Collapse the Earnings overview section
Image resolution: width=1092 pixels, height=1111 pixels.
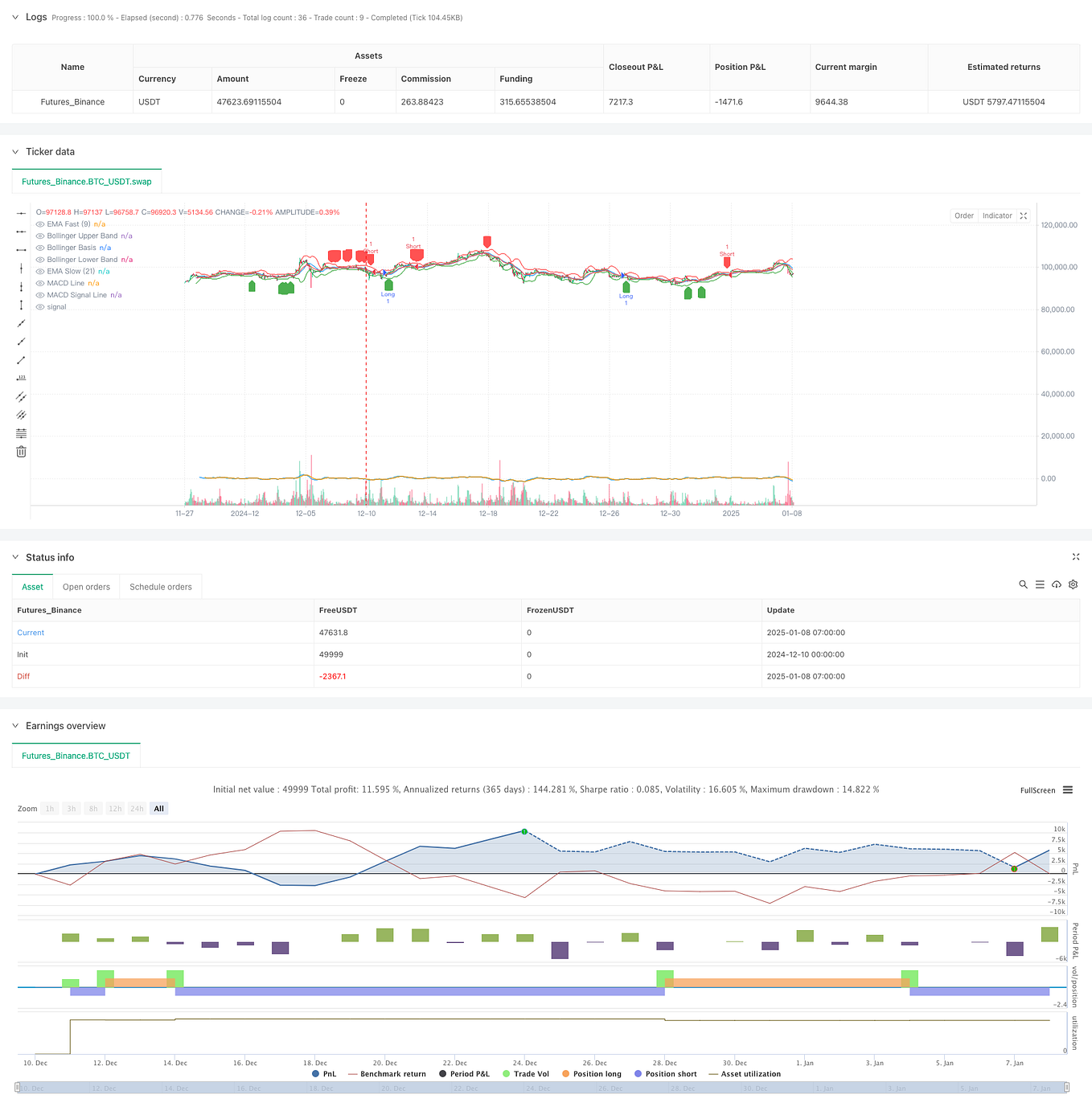coord(14,726)
